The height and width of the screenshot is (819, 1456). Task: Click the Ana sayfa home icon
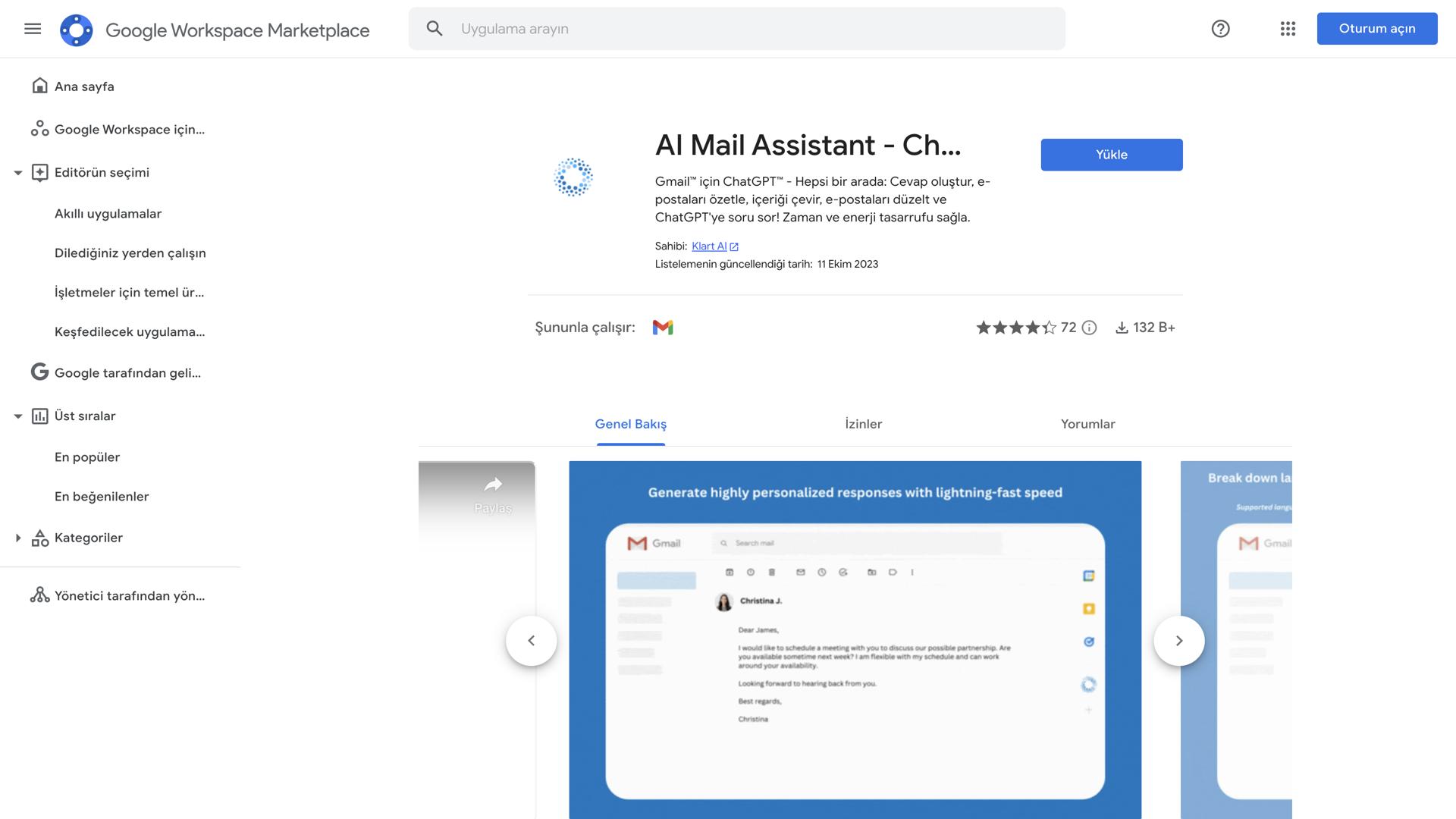(x=39, y=86)
